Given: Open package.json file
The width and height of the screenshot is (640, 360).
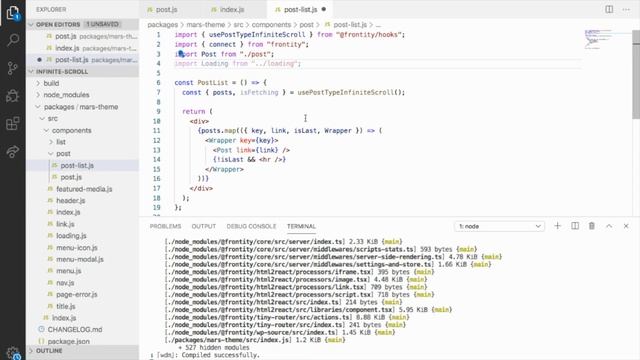Looking at the screenshot, I should coord(83,341).
